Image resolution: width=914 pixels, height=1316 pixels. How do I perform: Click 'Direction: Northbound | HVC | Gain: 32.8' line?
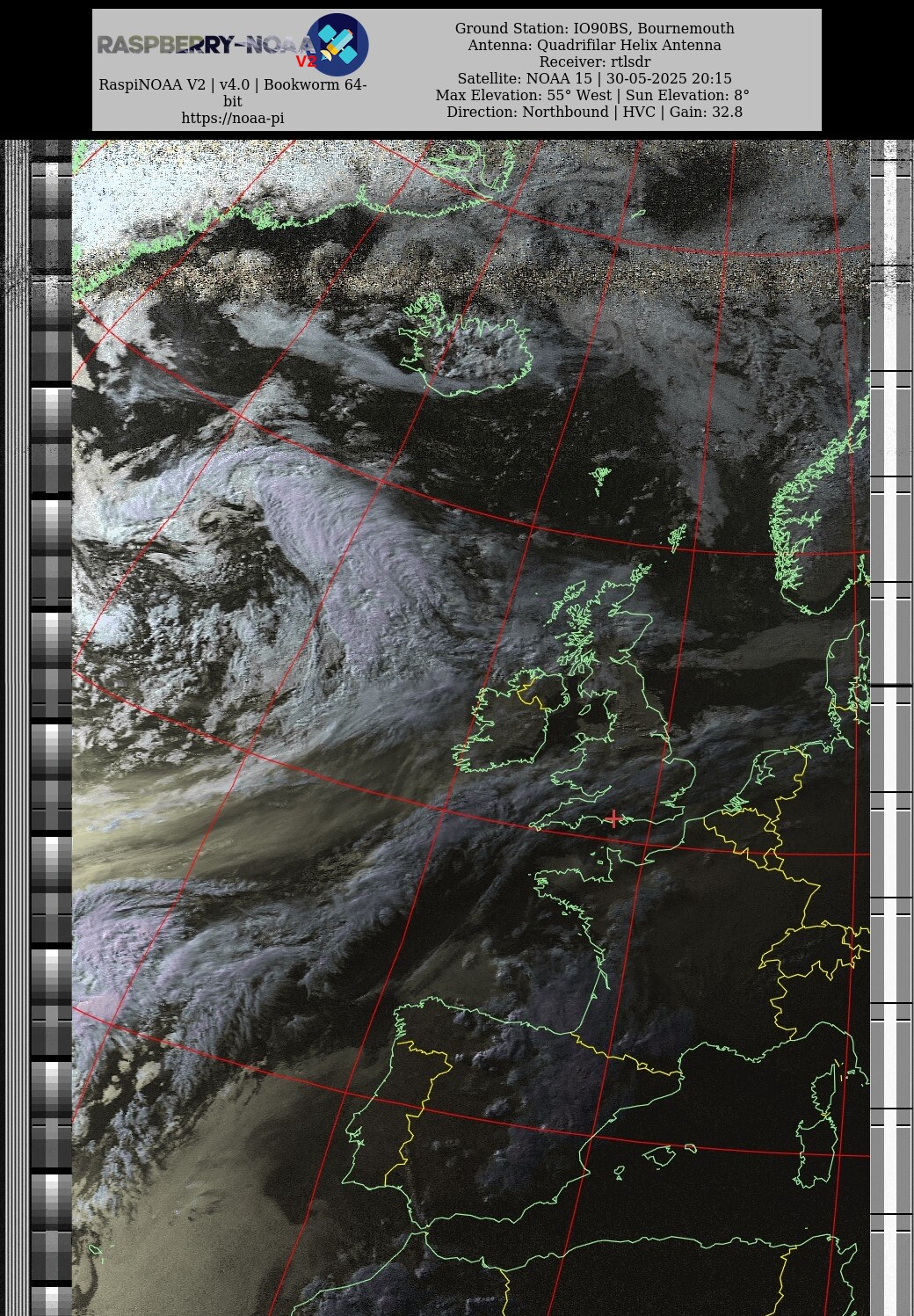595,113
